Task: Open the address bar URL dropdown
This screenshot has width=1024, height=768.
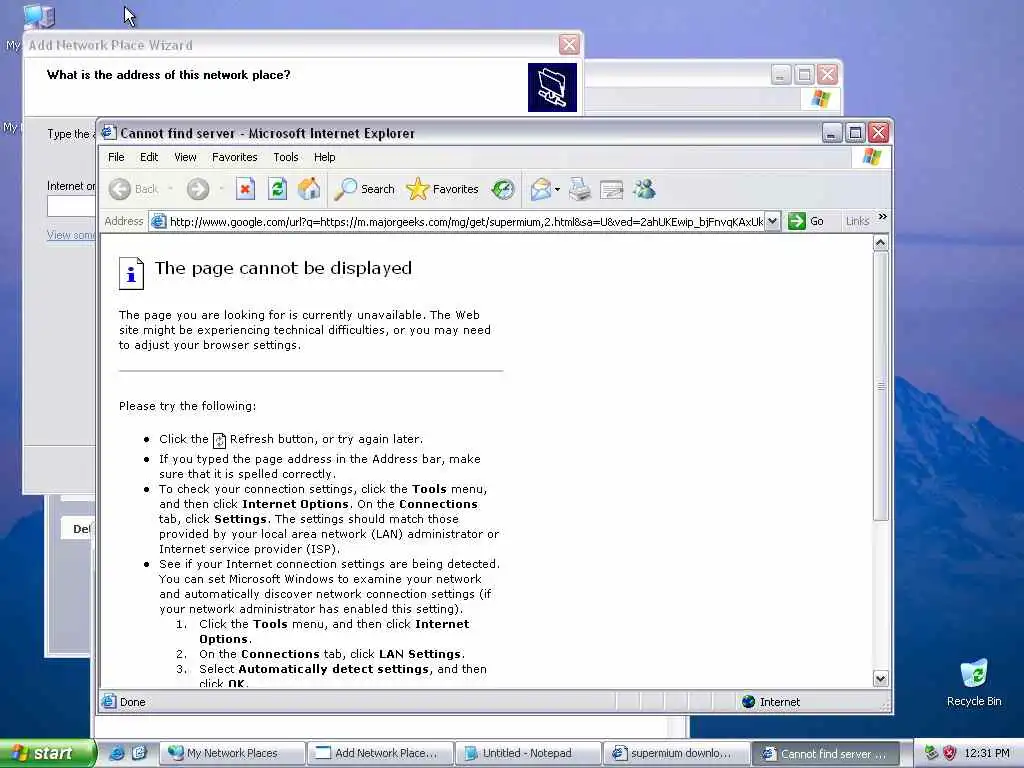Action: click(772, 221)
